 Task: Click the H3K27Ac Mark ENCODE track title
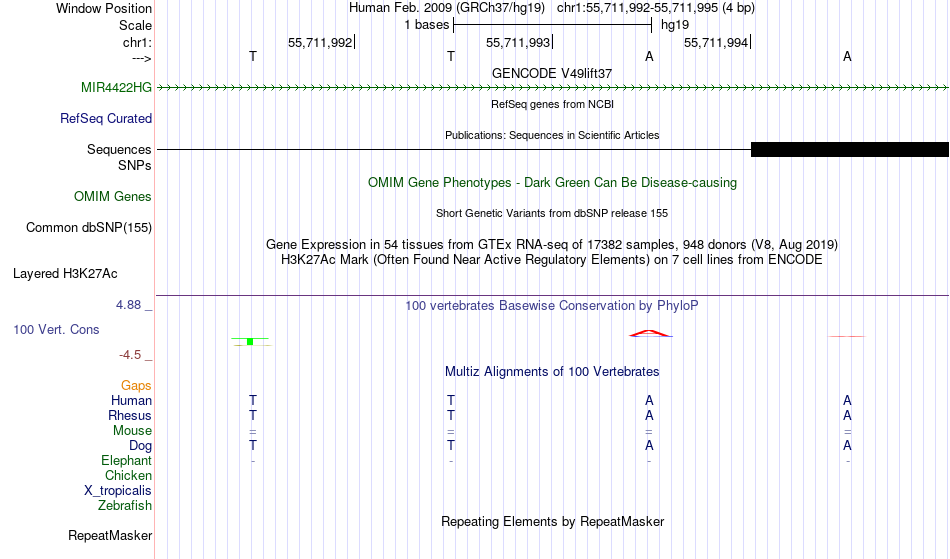pyautogui.click(x=552, y=260)
